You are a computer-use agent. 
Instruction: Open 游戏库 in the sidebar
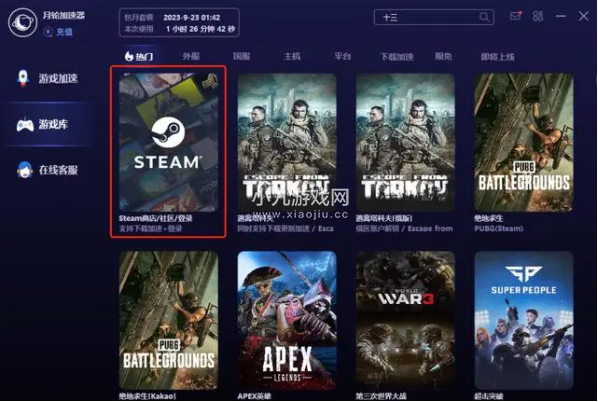pos(48,124)
